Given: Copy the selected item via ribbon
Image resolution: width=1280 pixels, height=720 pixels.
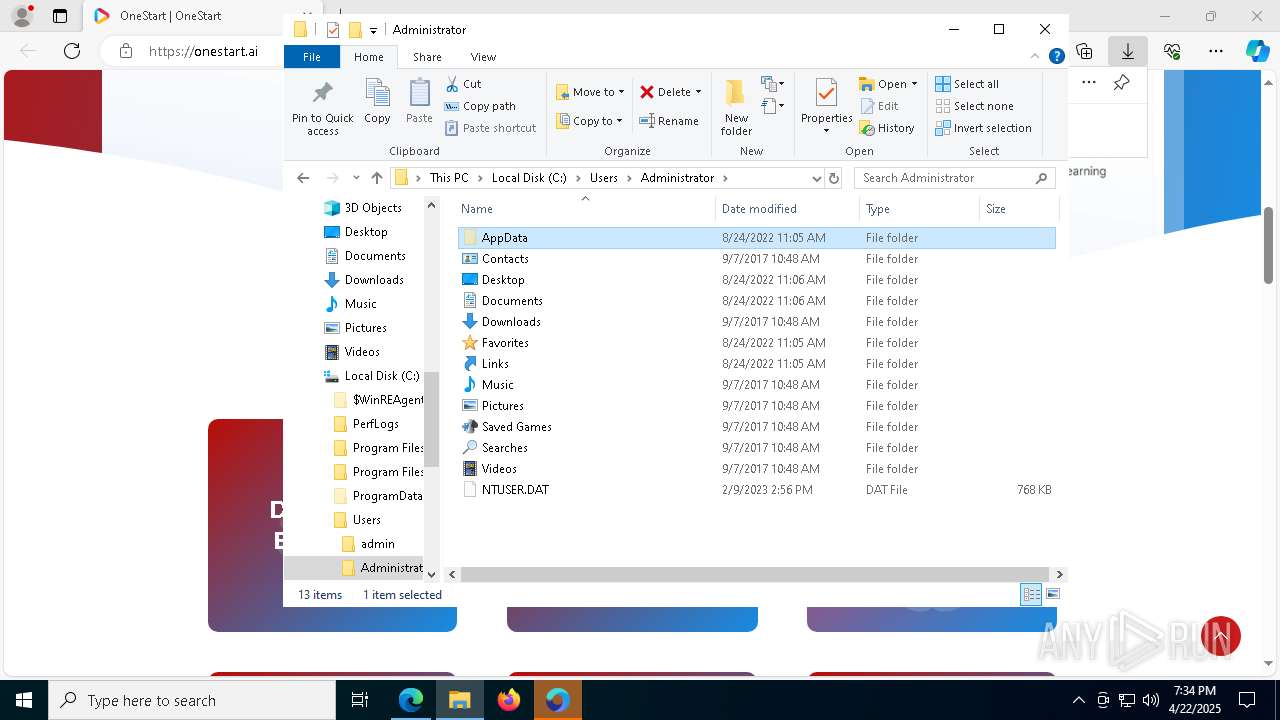Looking at the screenshot, I should coord(377,102).
